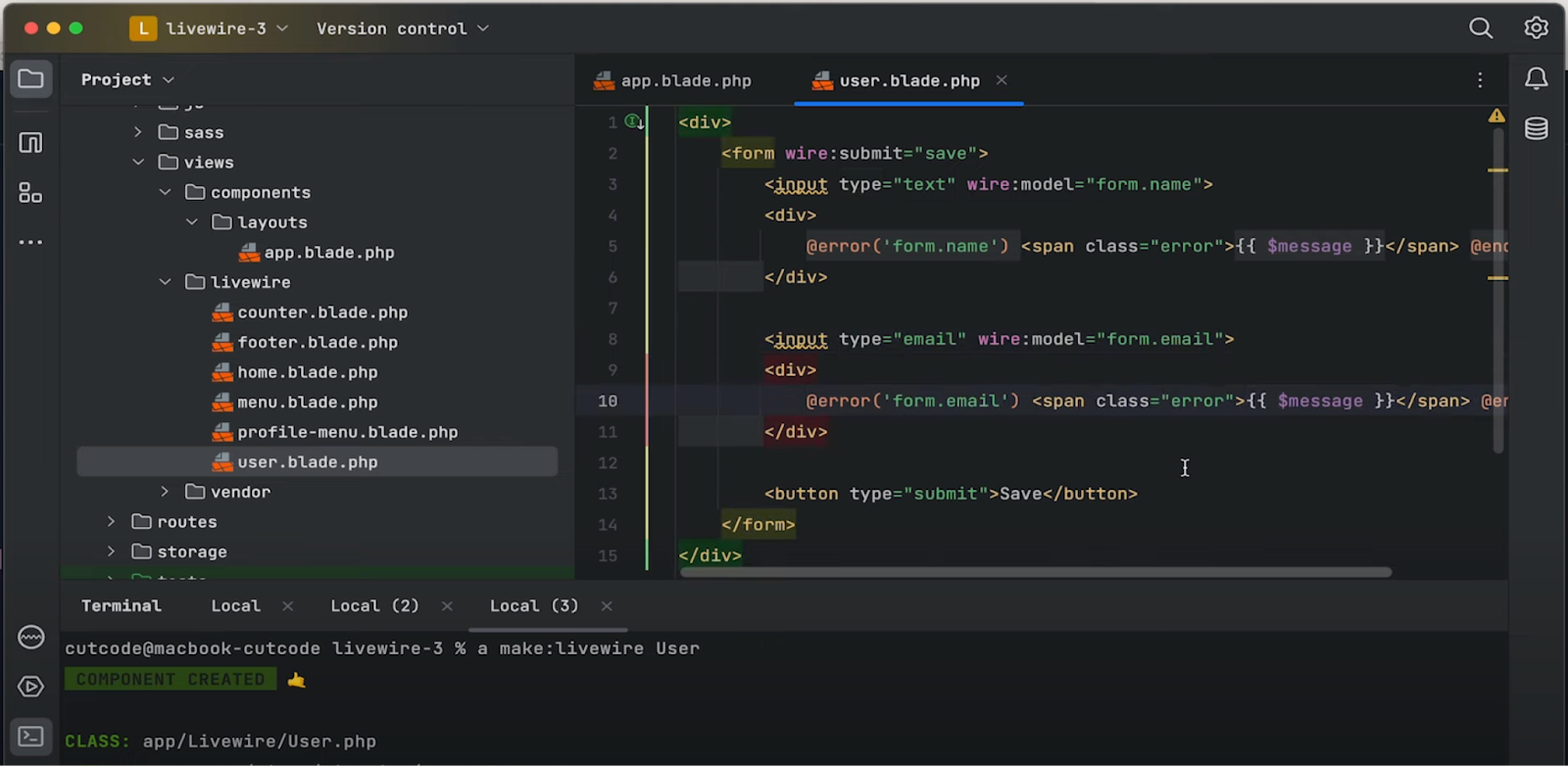The height and width of the screenshot is (766, 1568).
Task: Close the user.blade.php editor tab
Action: [1002, 80]
